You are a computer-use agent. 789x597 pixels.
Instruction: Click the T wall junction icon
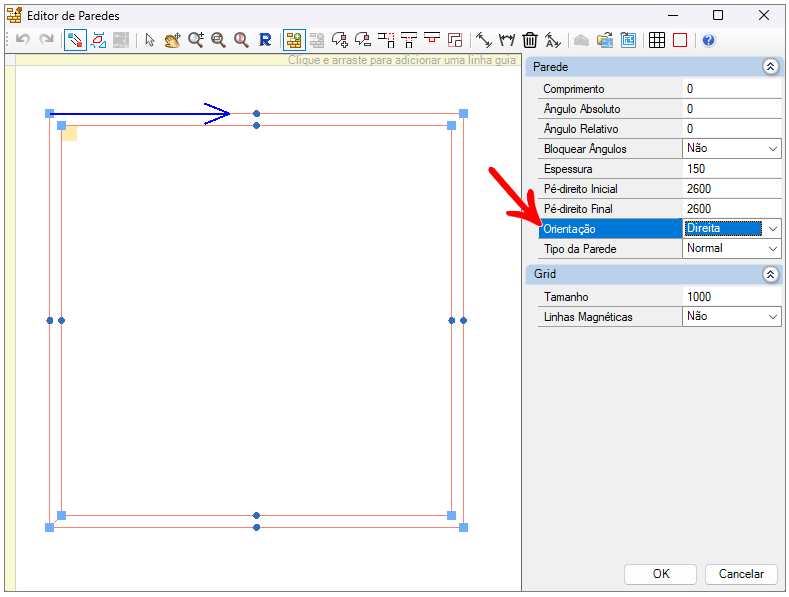point(409,40)
